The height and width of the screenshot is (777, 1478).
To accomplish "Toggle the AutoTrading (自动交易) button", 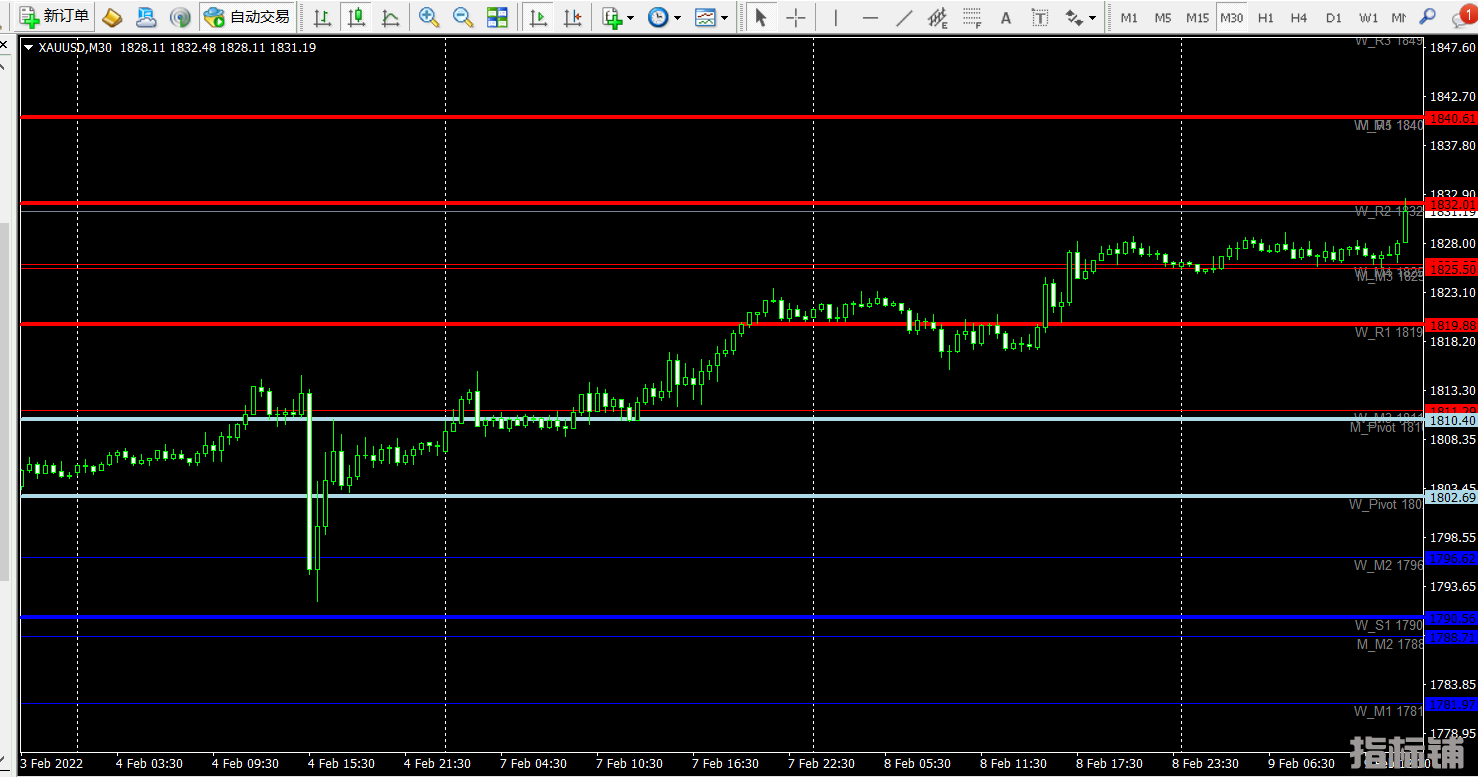I will [x=247, y=17].
